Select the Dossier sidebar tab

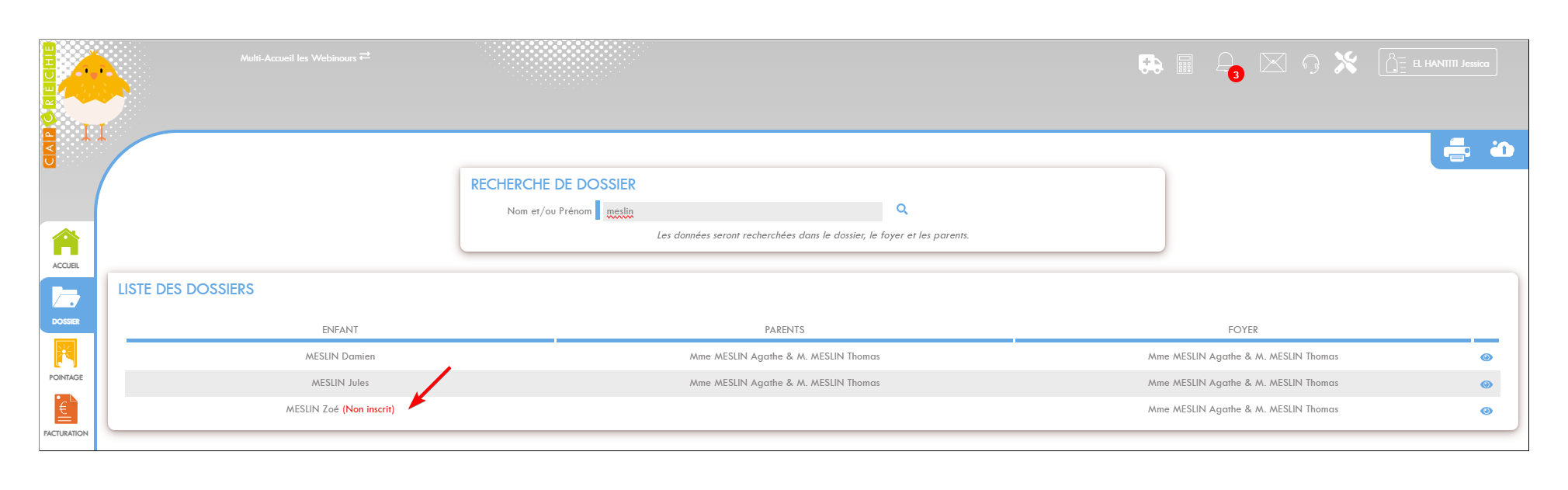66,304
